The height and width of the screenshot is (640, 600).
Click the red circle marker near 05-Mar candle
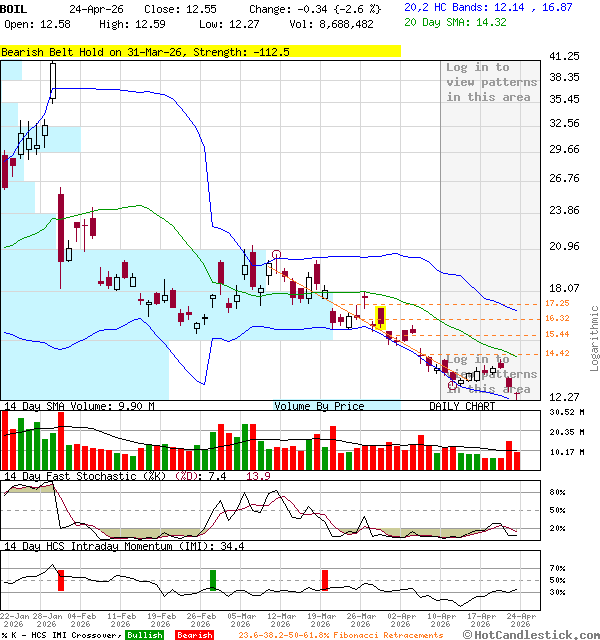(x=276, y=255)
